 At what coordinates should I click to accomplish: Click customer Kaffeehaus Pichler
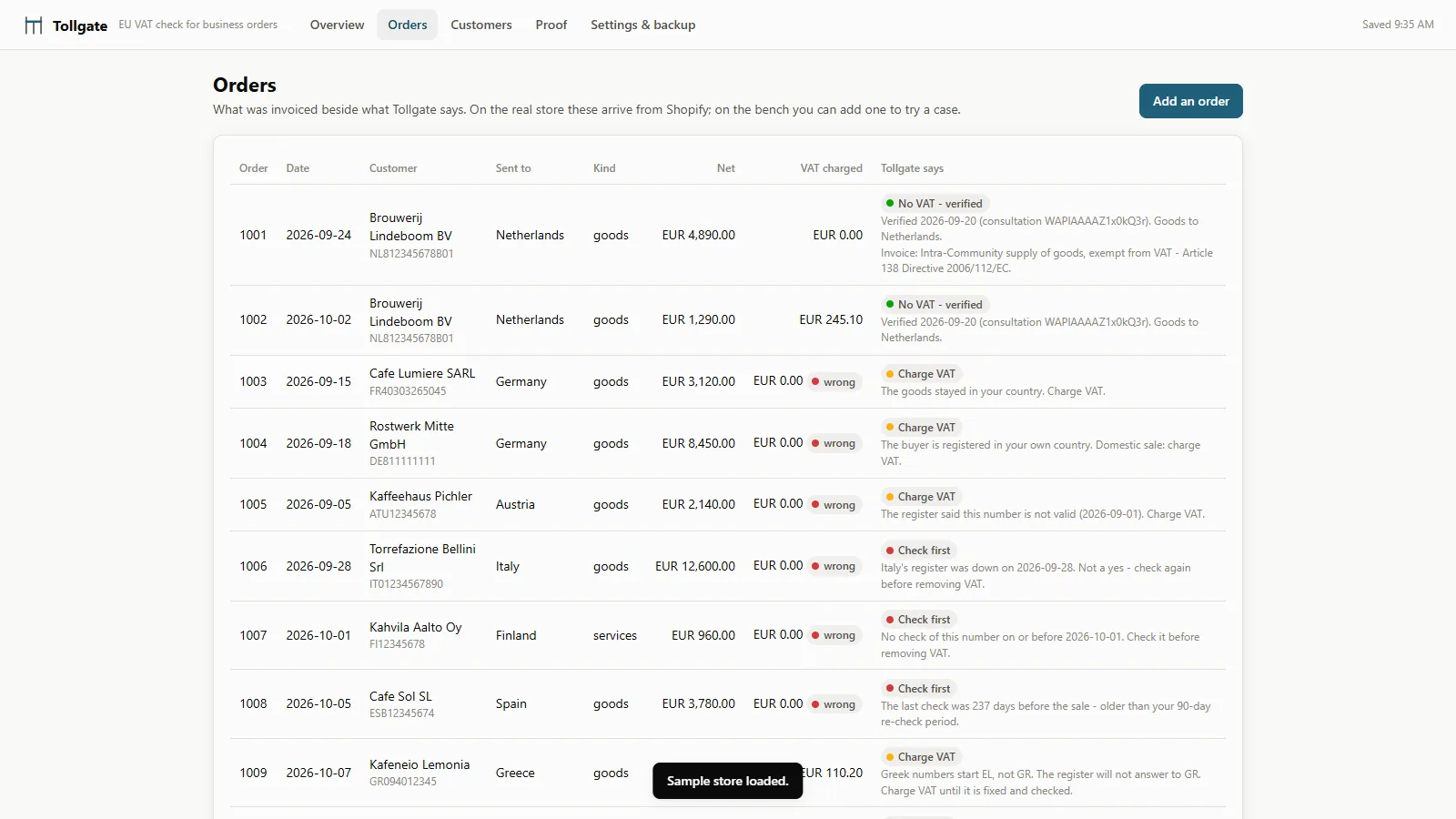[x=420, y=496]
